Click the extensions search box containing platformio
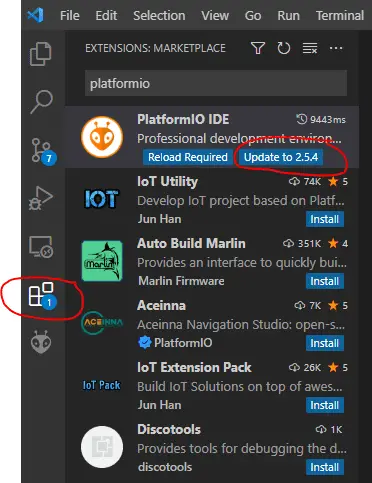 click(216, 83)
